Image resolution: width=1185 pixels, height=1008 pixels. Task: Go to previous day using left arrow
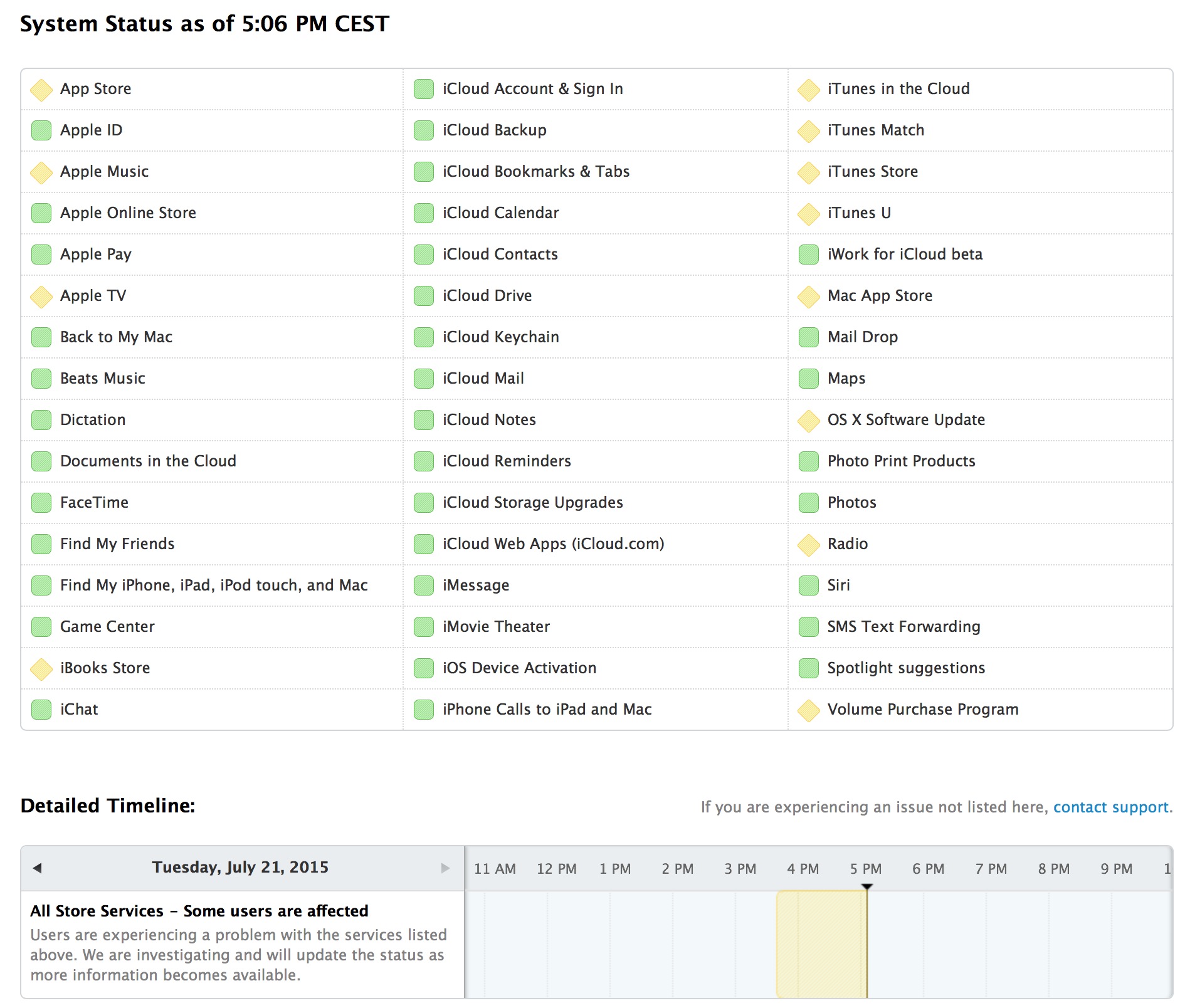38,868
